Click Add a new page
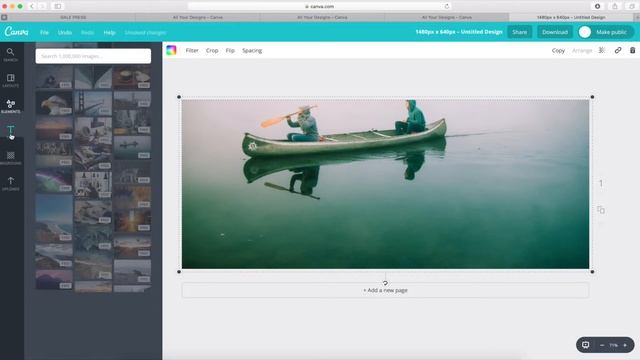The image size is (640, 360). [385, 290]
